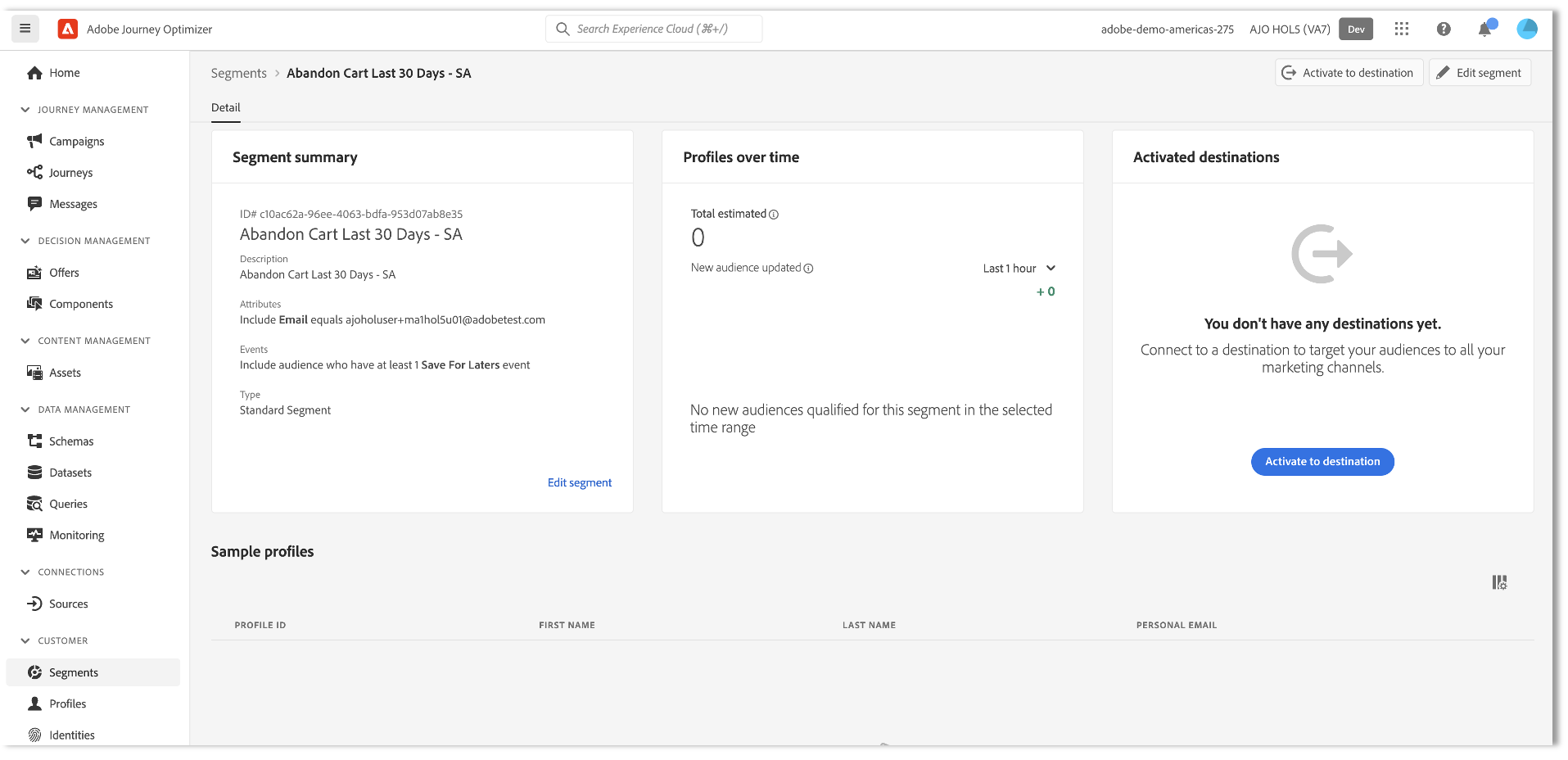
Task: Click the Queries icon in the sidebar
Action: click(x=34, y=504)
